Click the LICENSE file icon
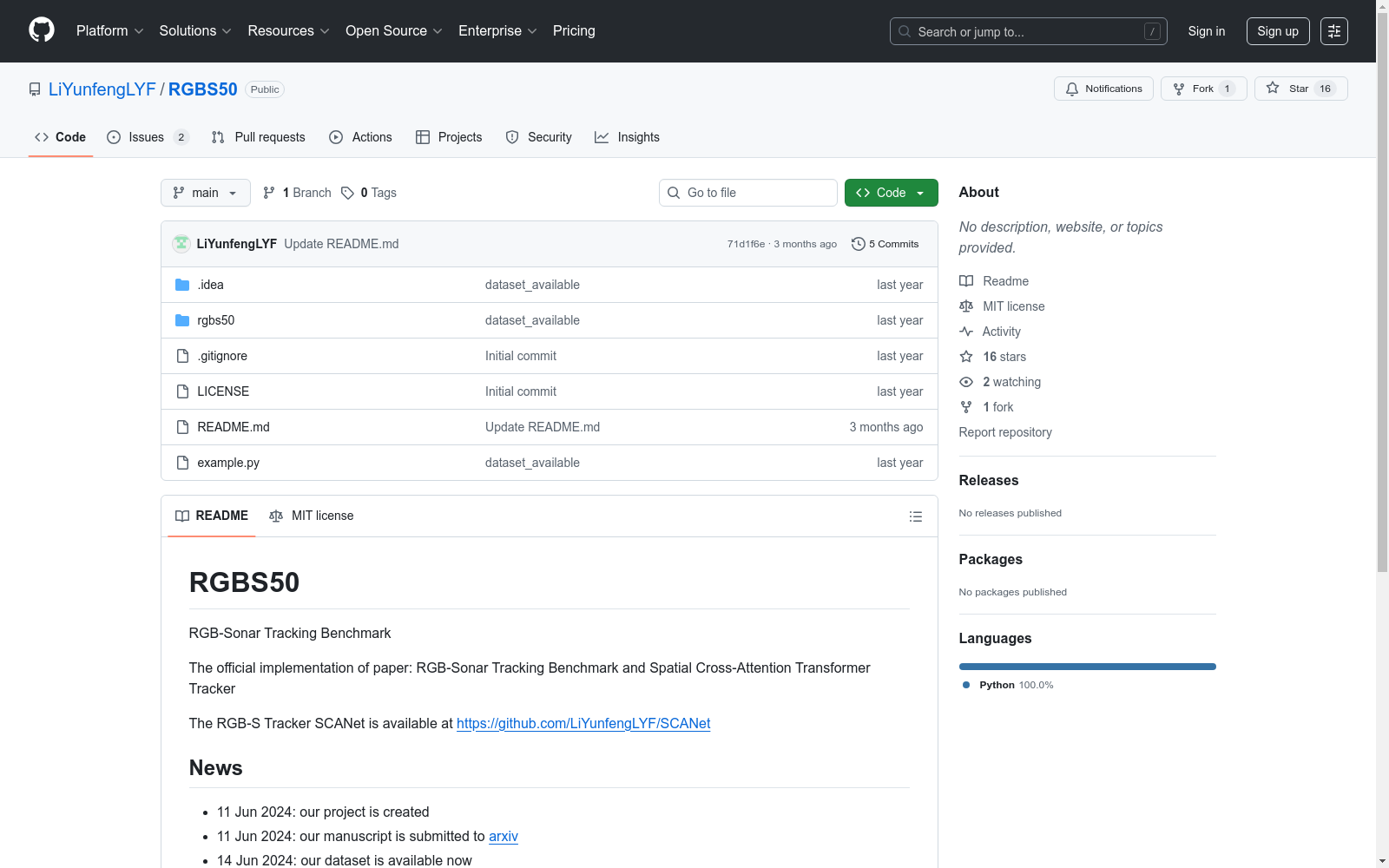This screenshot has height=868, width=1389. [x=182, y=391]
